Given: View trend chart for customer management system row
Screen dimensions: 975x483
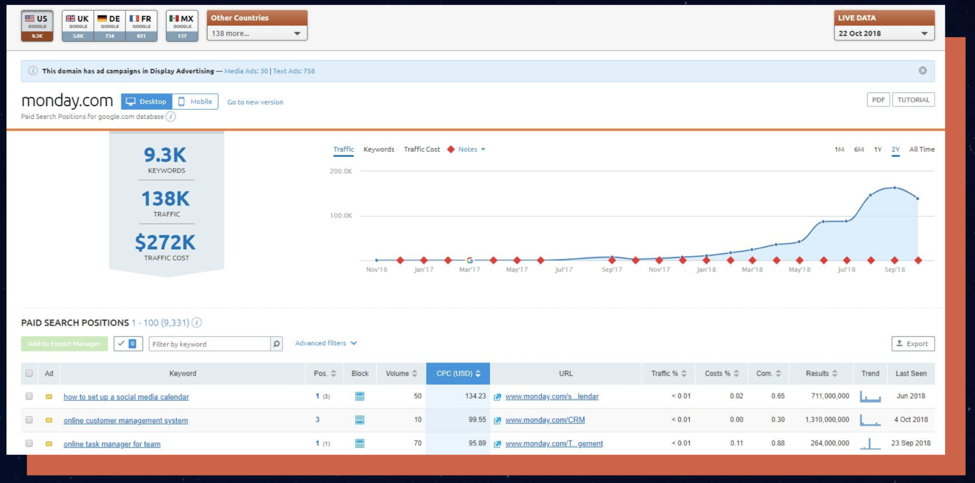Looking at the screenshot, I should 871,420.
